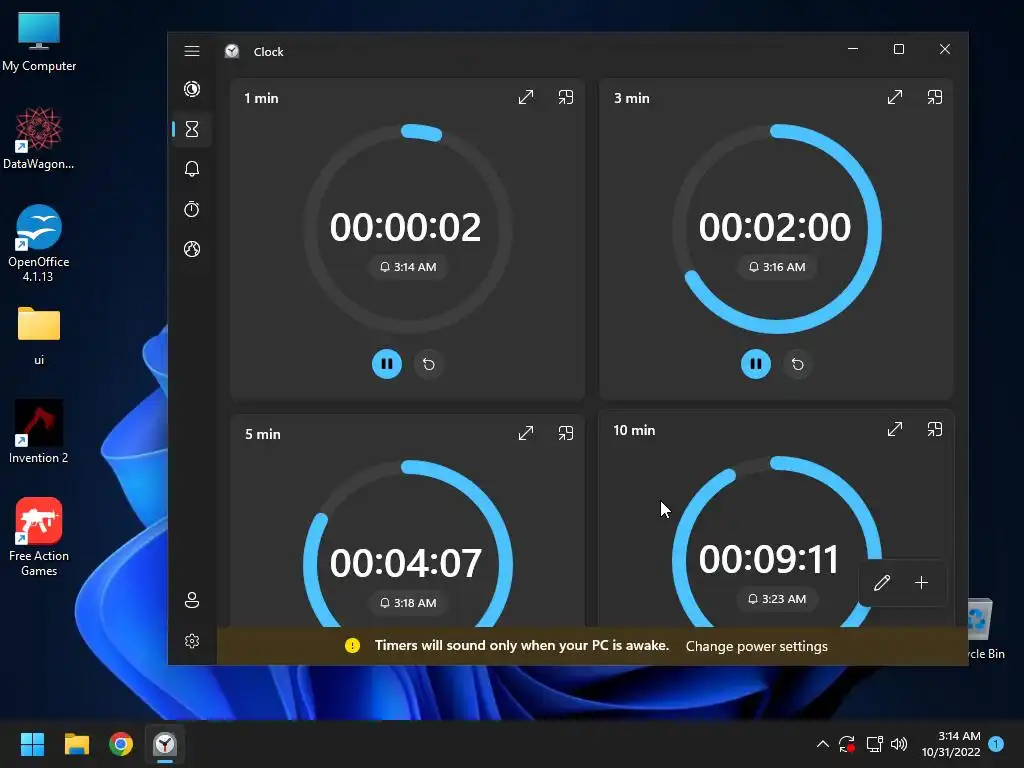Click the 10 min timer title
This screenshot has width=1024, height=768.
click(634, 430)
